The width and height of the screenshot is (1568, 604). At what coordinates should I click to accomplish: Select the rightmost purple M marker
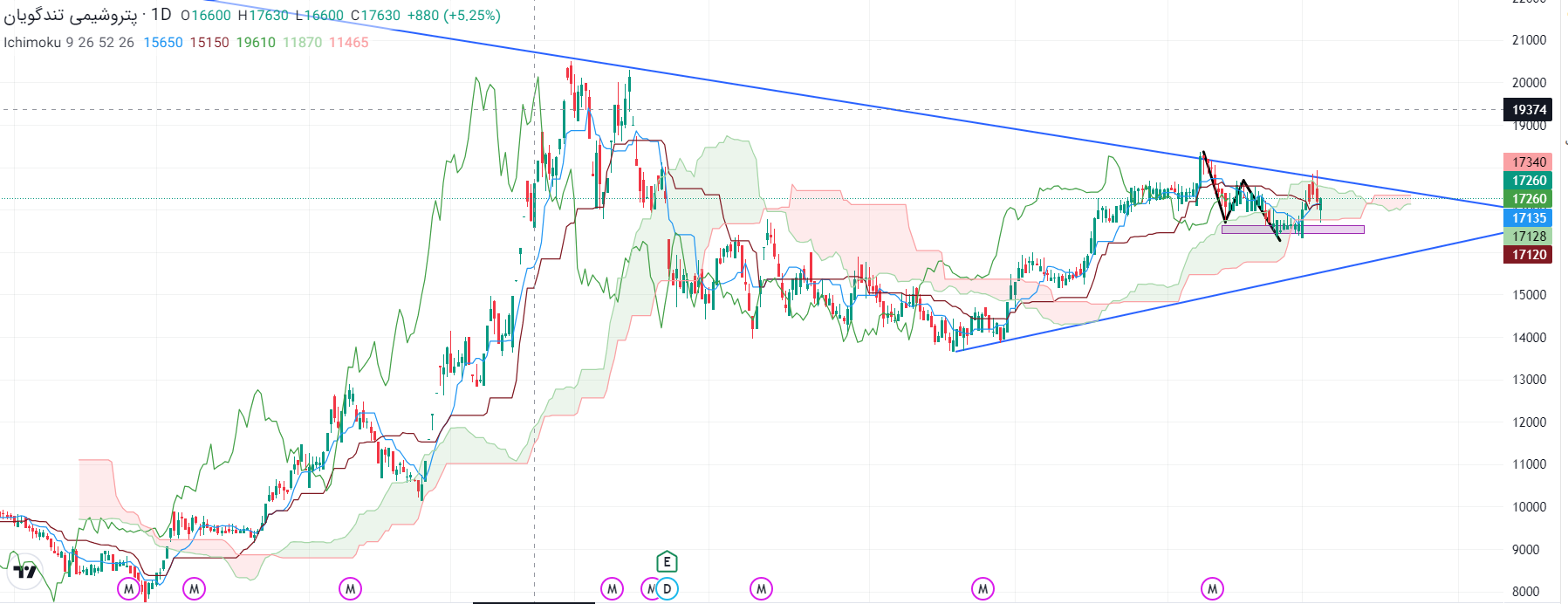tap(1212, 589)
